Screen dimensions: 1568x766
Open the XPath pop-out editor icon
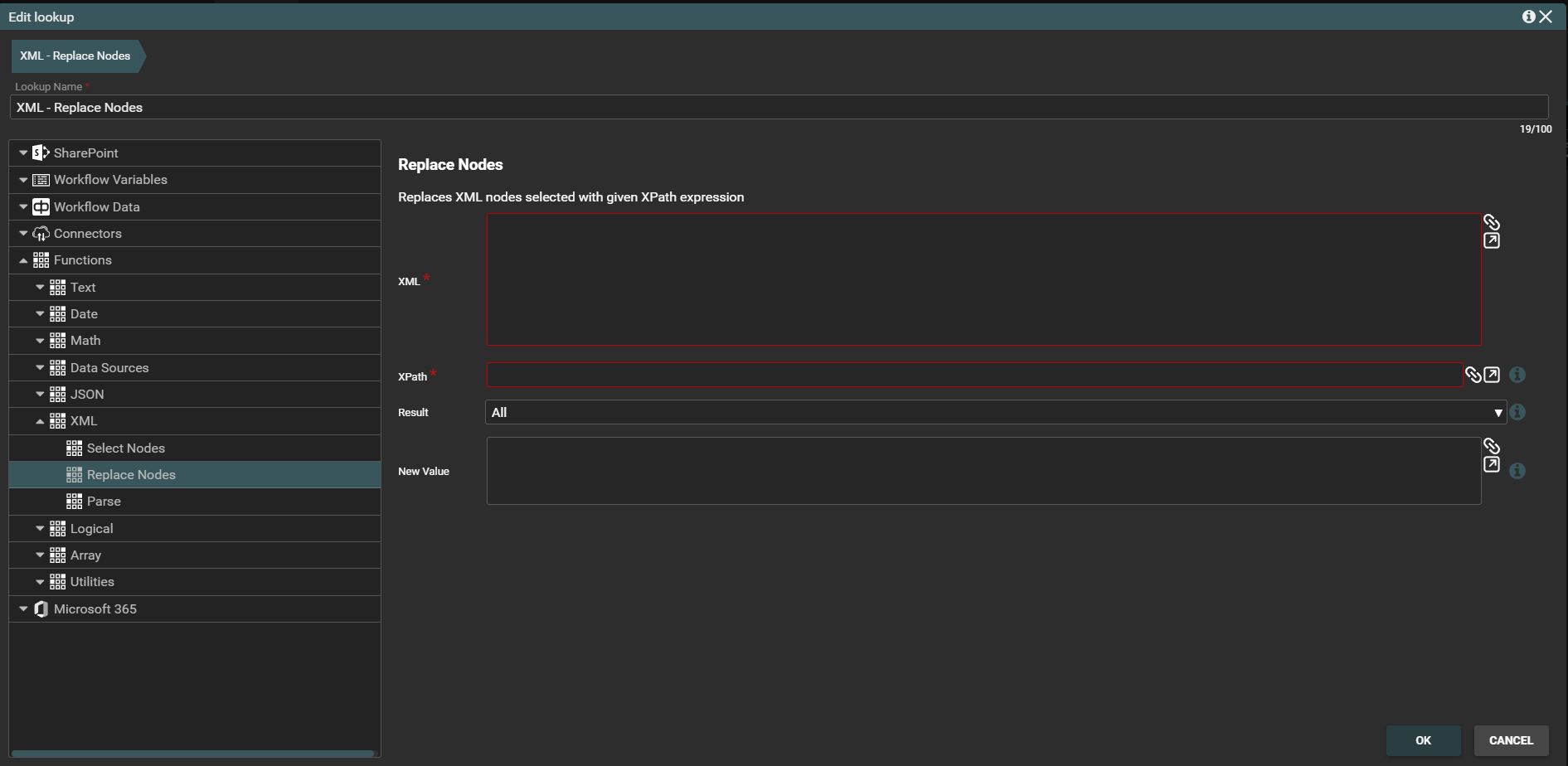pos(1492,375)
